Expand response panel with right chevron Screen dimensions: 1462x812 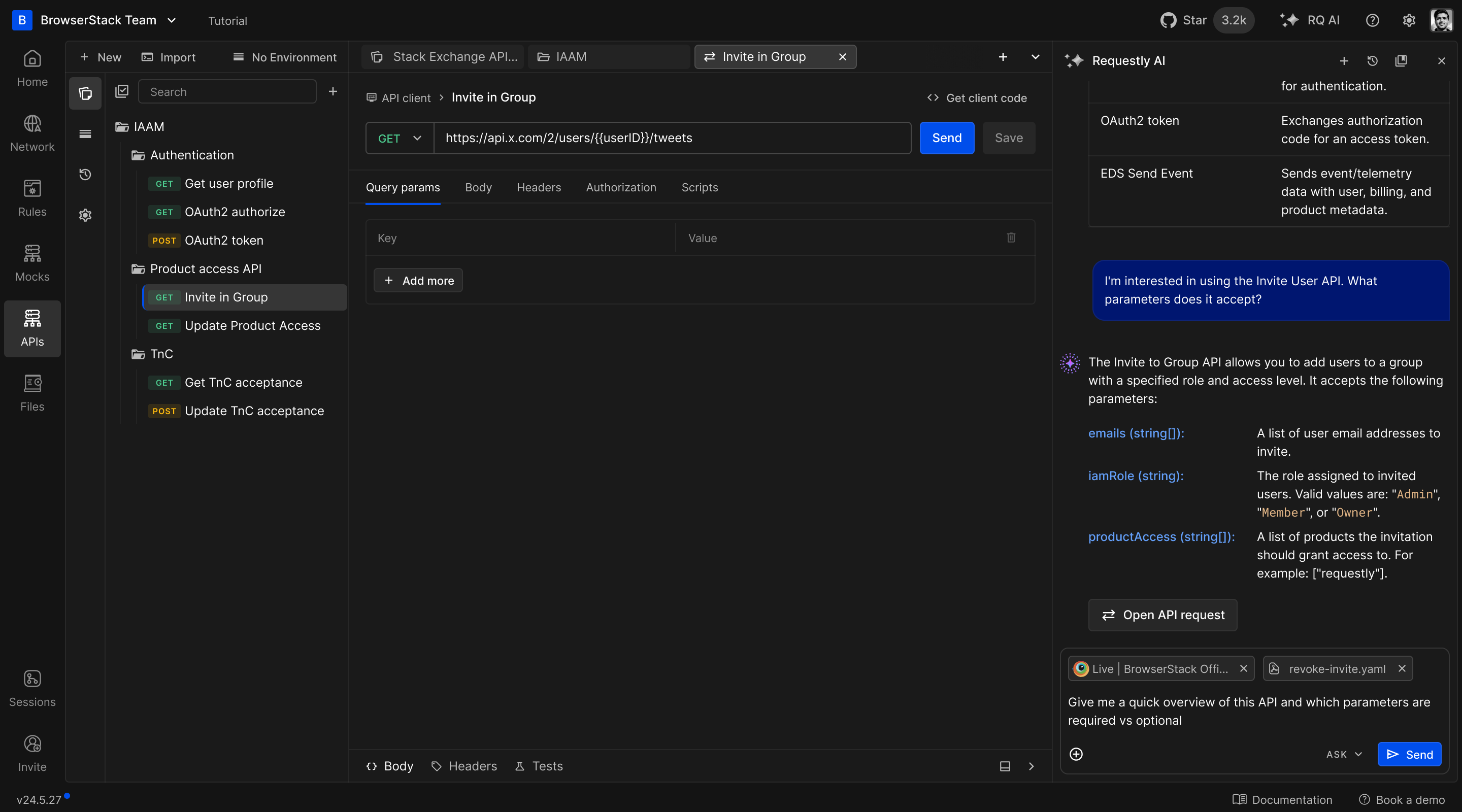[x=1032, y=766]
